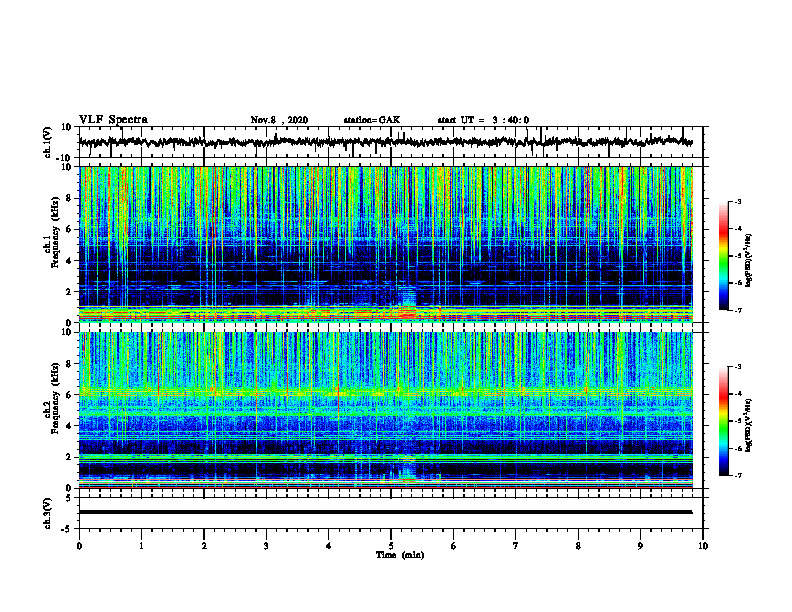Click the time axis tick label "9"
The image size is (792, 612).
tap(640, 546)
